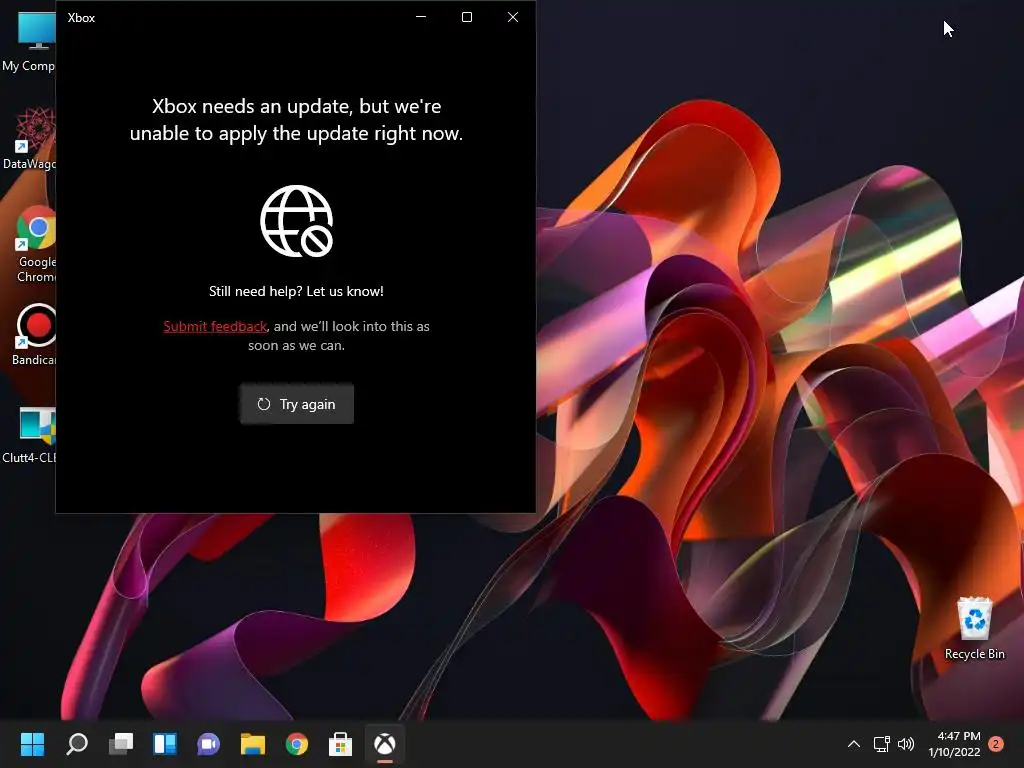Image resolution: width=1024 pixels, height=768 pixels.
Task: Select the Bandicam desktop shortcut
Action: point(34,334)
